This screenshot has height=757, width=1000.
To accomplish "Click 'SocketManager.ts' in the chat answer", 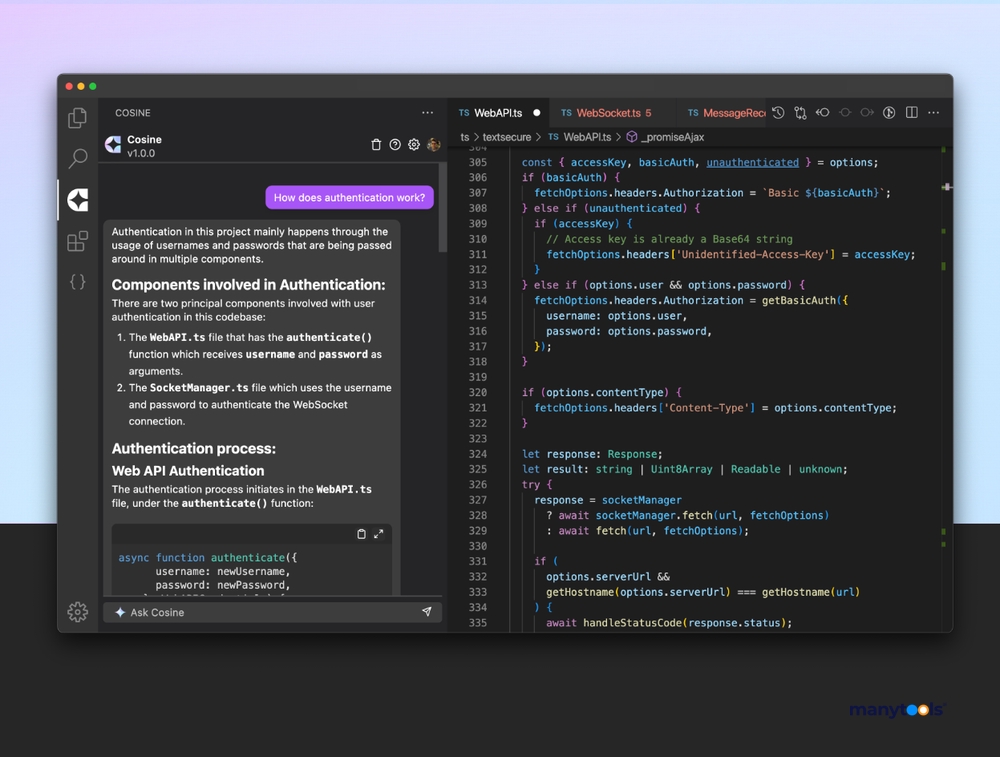I will coord(199,388).
